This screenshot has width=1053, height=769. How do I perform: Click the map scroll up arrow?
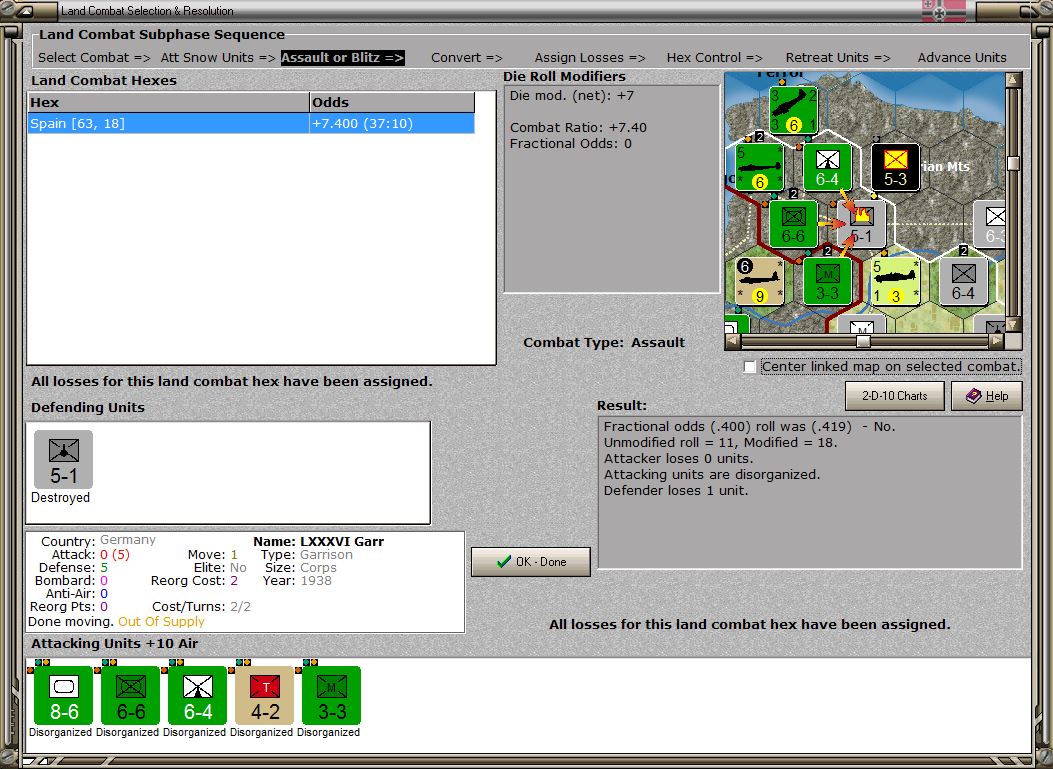pos(1013,80)
